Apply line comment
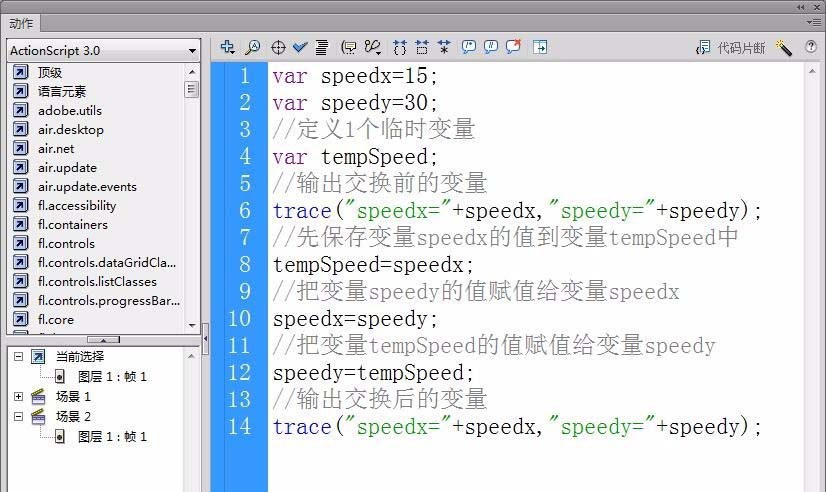Screen dimensions: 826x492 [x=490, y=47]
